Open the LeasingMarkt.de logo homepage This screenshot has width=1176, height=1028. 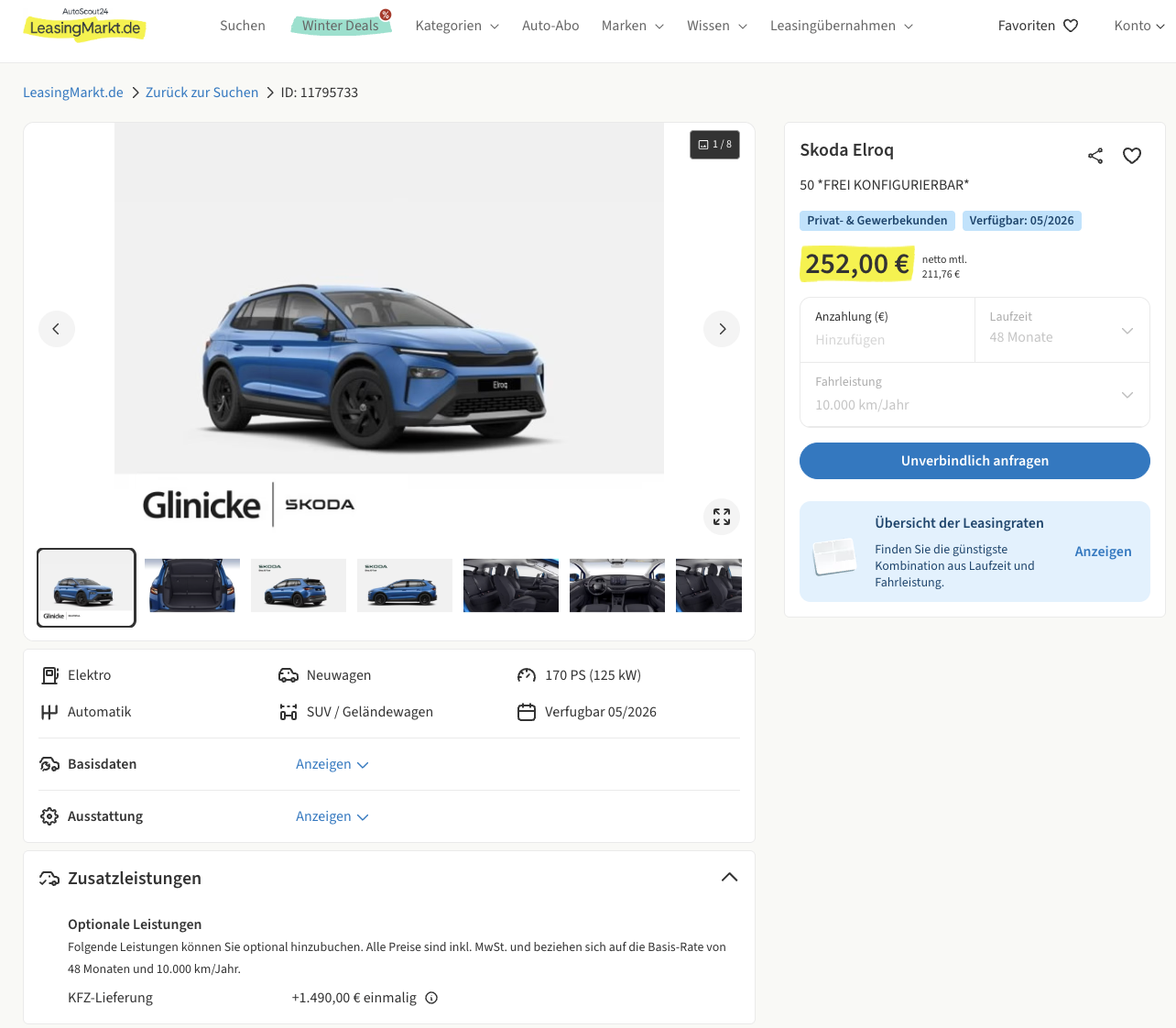coord(84,26)
